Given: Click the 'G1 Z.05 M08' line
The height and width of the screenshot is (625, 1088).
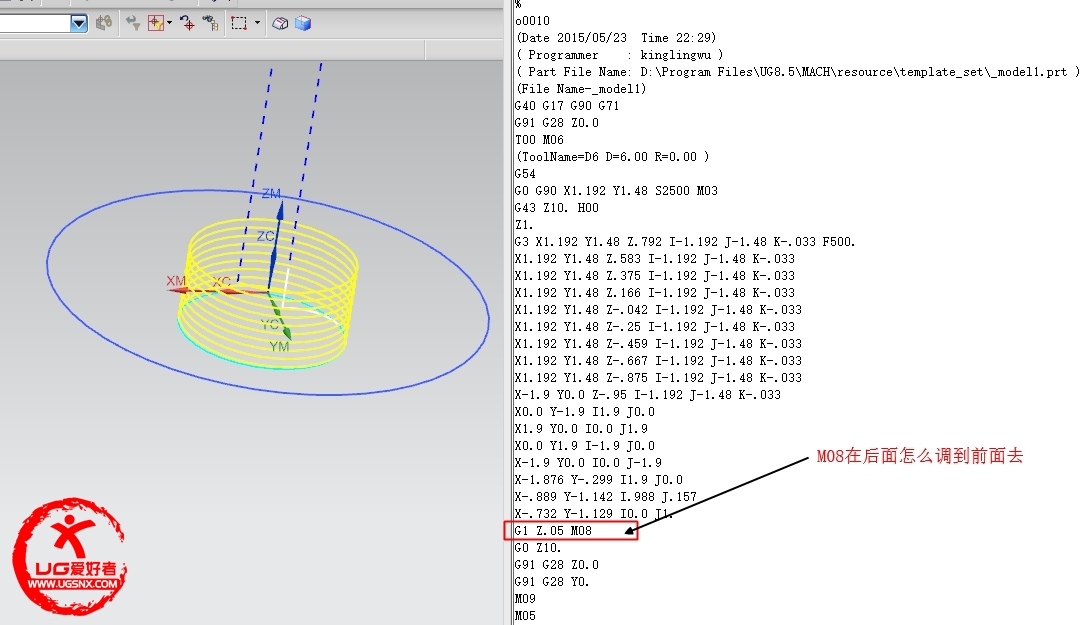Looking at the screenshot, I should tap(553, 531).
